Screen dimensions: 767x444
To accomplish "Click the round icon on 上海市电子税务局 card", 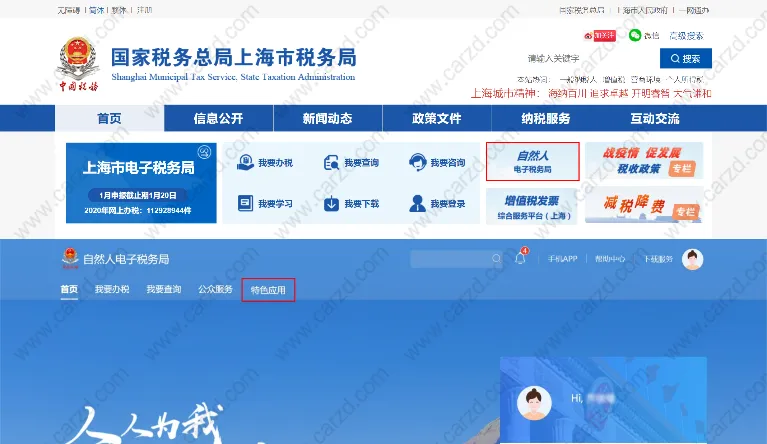I will [x=204, y=152].
